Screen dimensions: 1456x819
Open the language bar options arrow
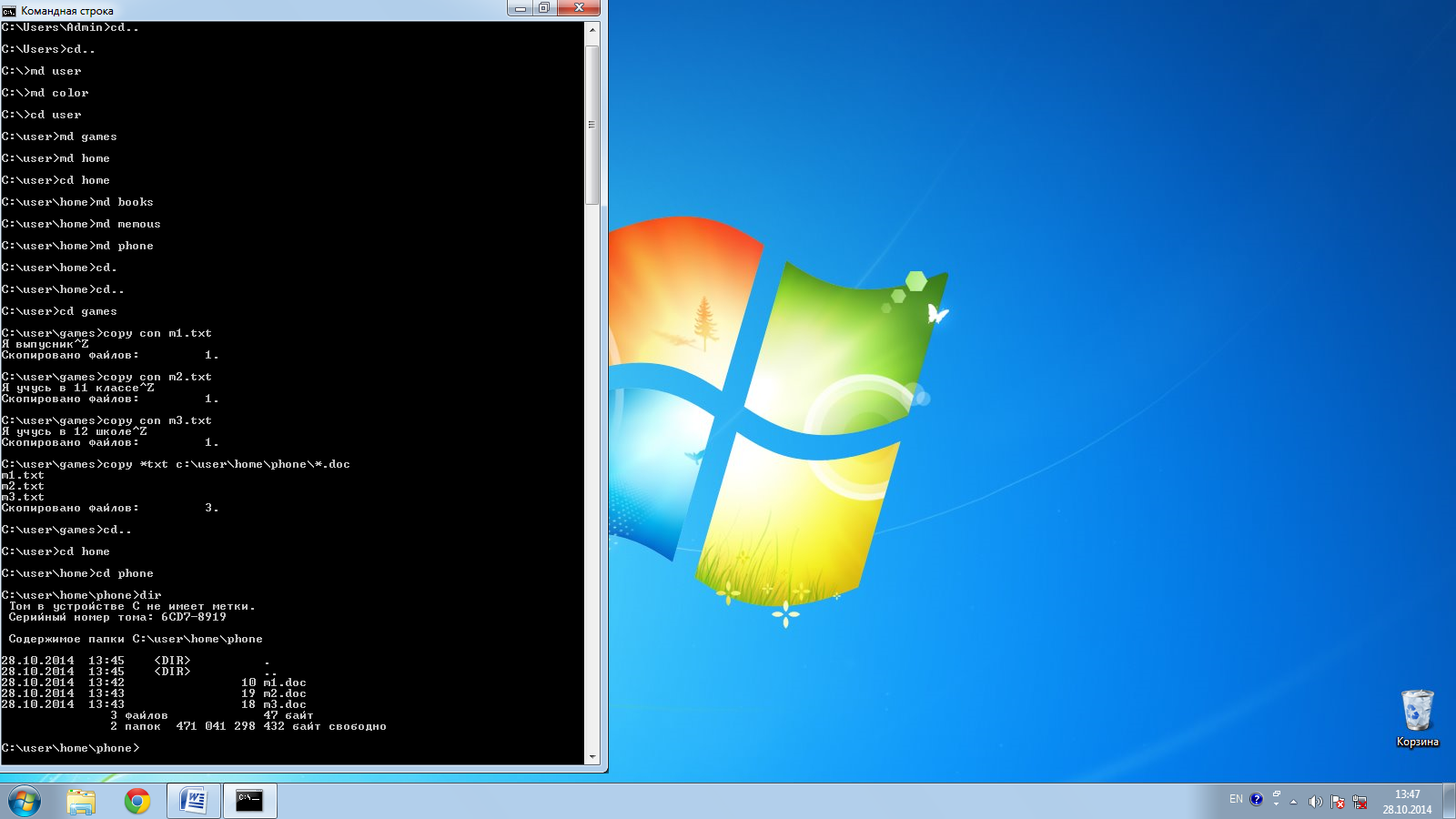[1277, 804]
